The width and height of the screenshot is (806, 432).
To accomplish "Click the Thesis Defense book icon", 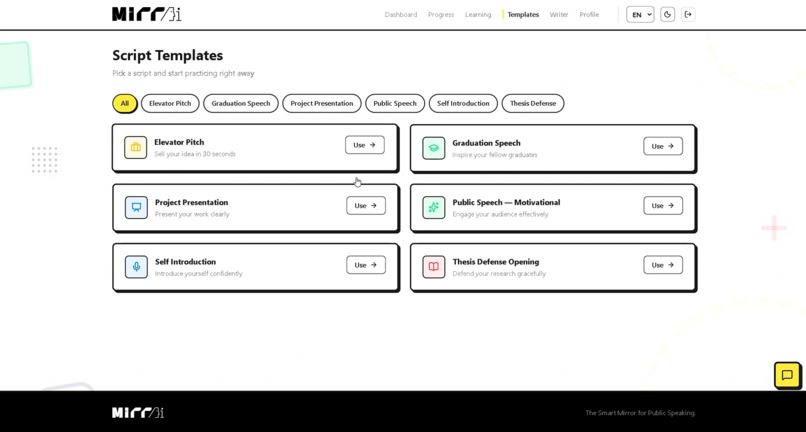I will pyautogui.click(x=433, y=267).
